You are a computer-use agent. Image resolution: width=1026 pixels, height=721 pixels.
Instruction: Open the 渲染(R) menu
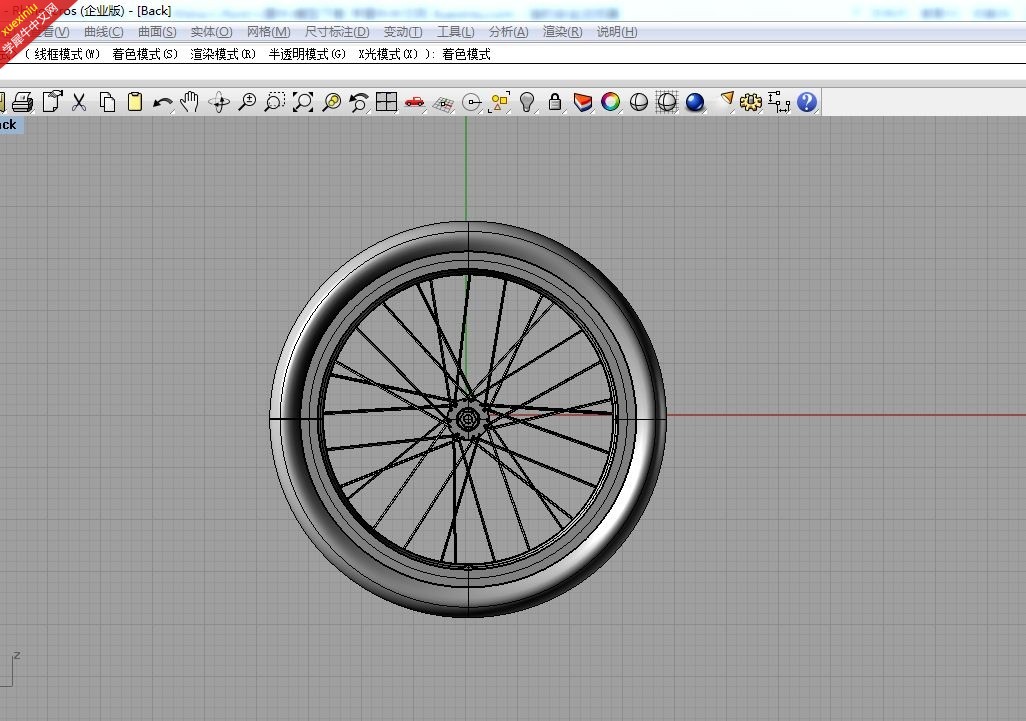pyautogui.click(x=562, y=31)
